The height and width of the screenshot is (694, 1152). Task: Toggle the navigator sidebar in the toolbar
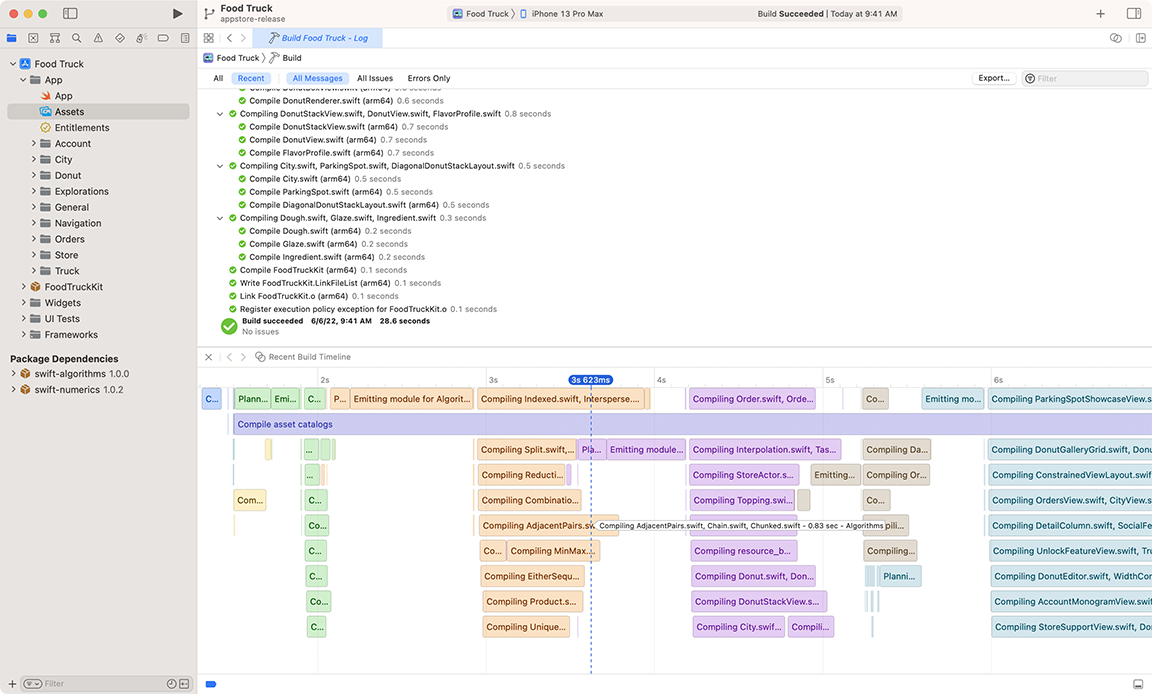(71, 13)
